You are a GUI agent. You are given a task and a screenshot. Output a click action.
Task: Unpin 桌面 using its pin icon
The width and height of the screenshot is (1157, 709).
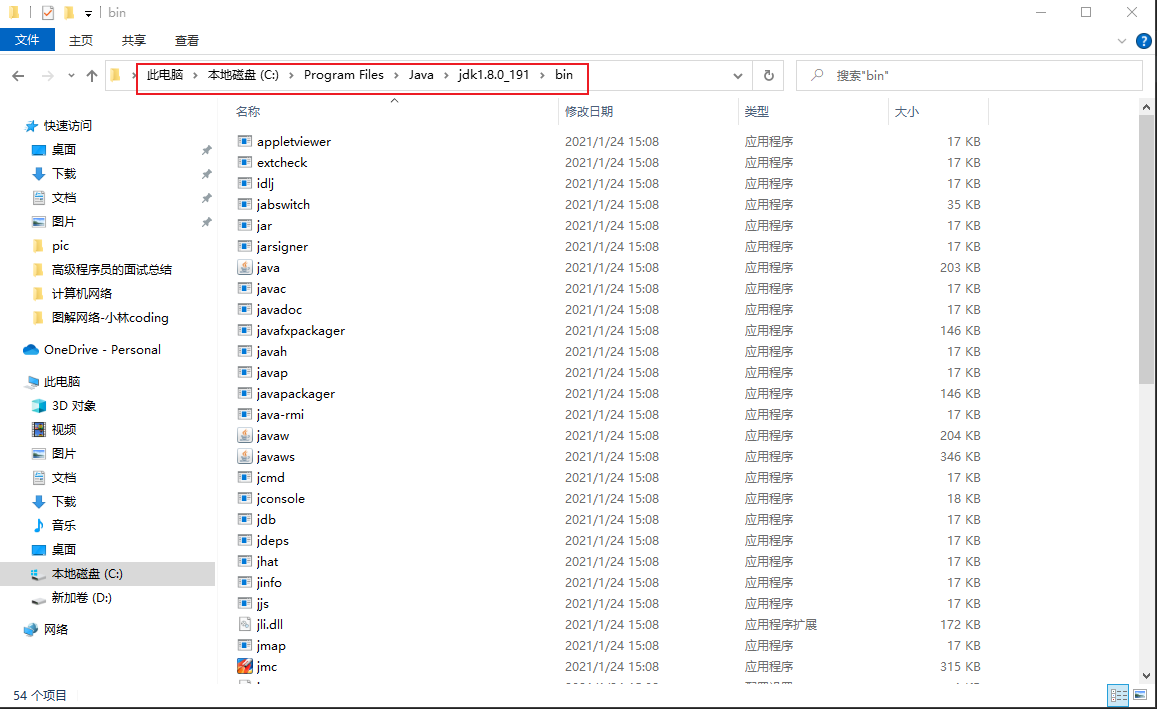point(207,150)
